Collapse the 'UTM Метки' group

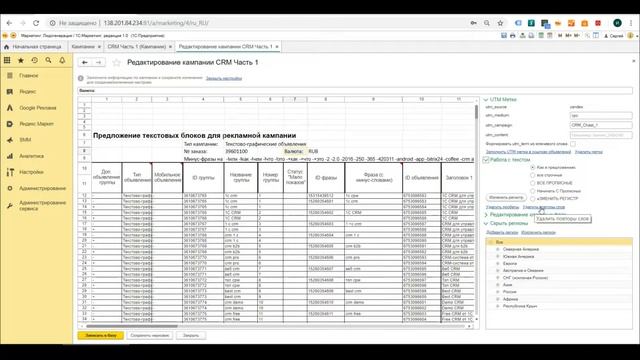[x=486, y=100]
